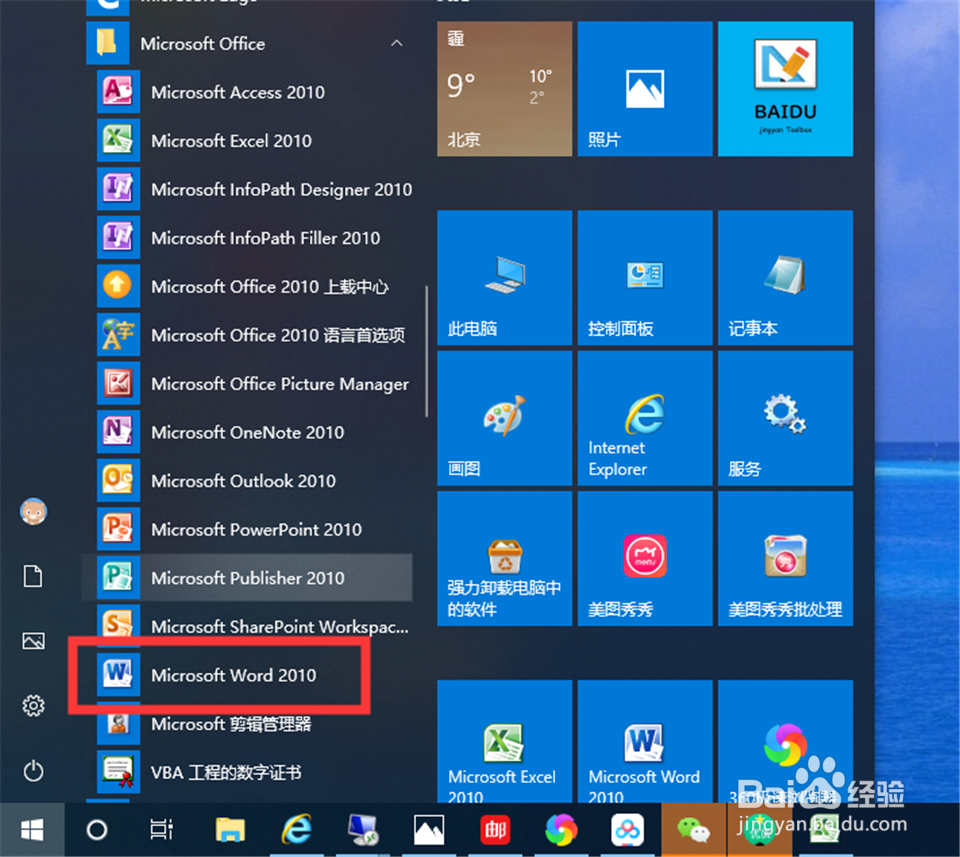Open Microsoft PowerPoint 2010

coord(248,530)
